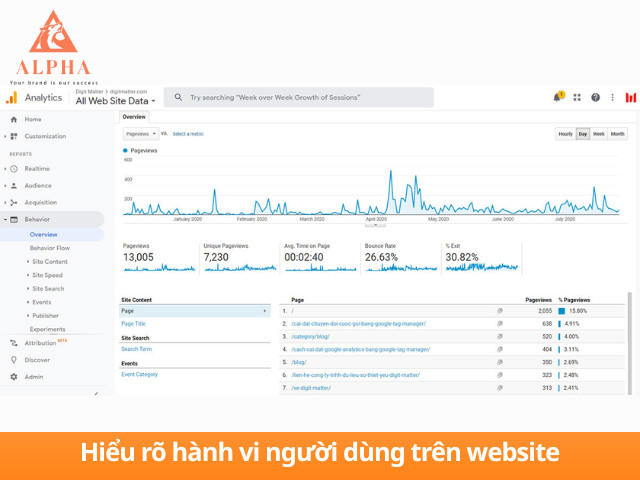The width and height of the screenshot is (640, 480).
Task: Open page icon for the lien-he-cong-ty row
Action: tap(500, 375)
